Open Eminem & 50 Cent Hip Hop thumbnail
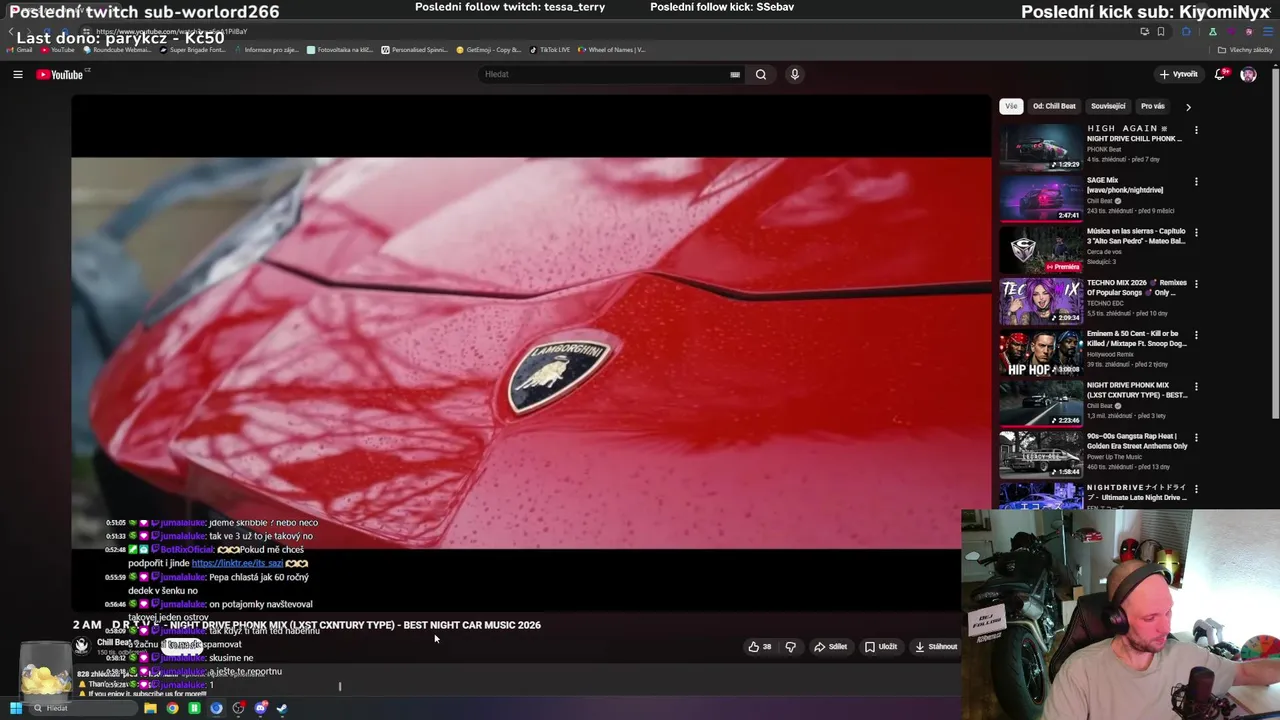 [x=1041, y=352]
